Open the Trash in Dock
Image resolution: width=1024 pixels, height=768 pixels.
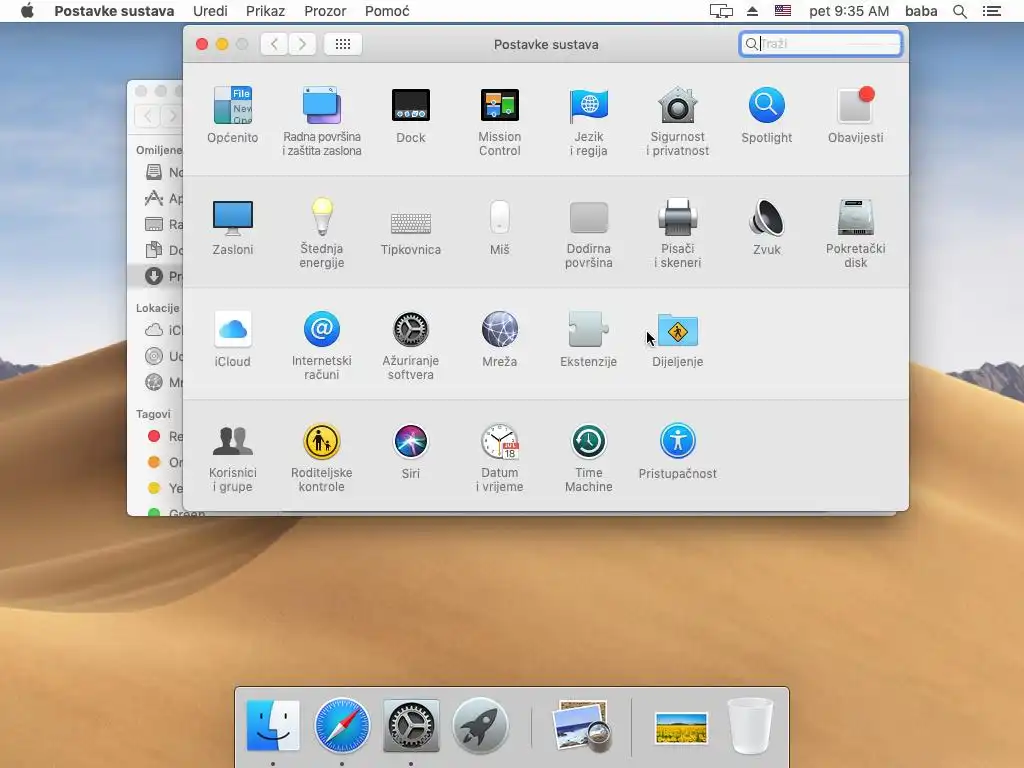(x=750, y=726)
